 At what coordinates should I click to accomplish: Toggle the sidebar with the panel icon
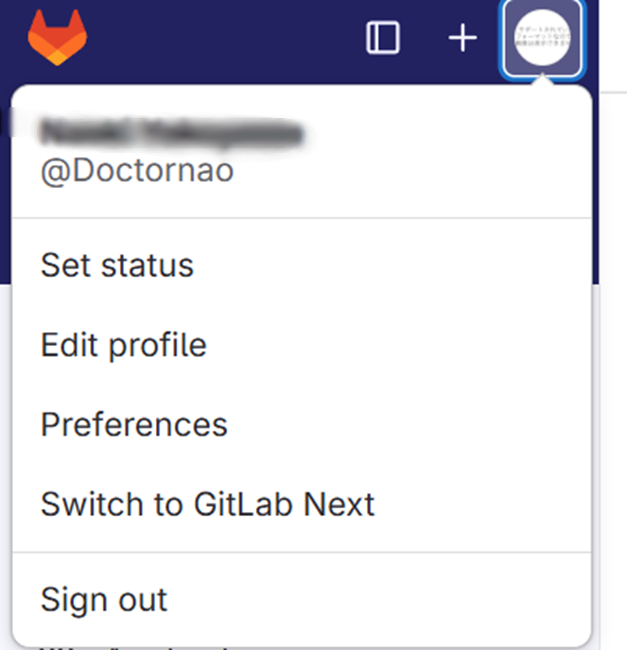383,38
